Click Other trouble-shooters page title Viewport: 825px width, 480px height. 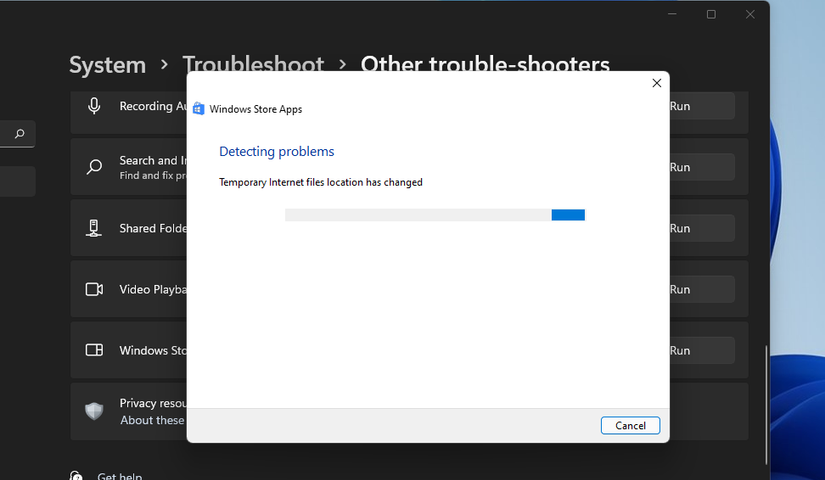pyautogui.click(x=485, y=63)
